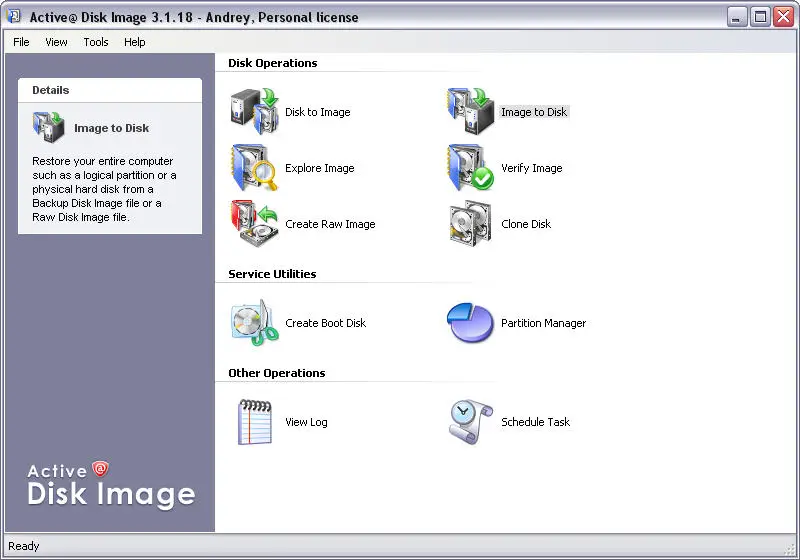Open the Help menu

[x=135, y=42]
